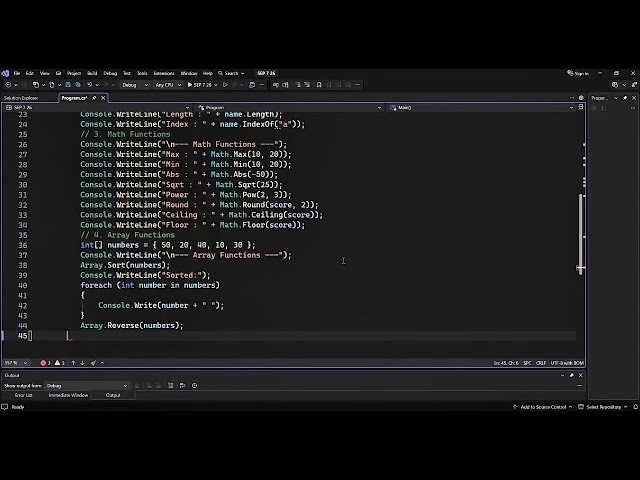This screenshot has height=480, width=640.
Task: Pin the Properties panel
Action: pos(625,98)
